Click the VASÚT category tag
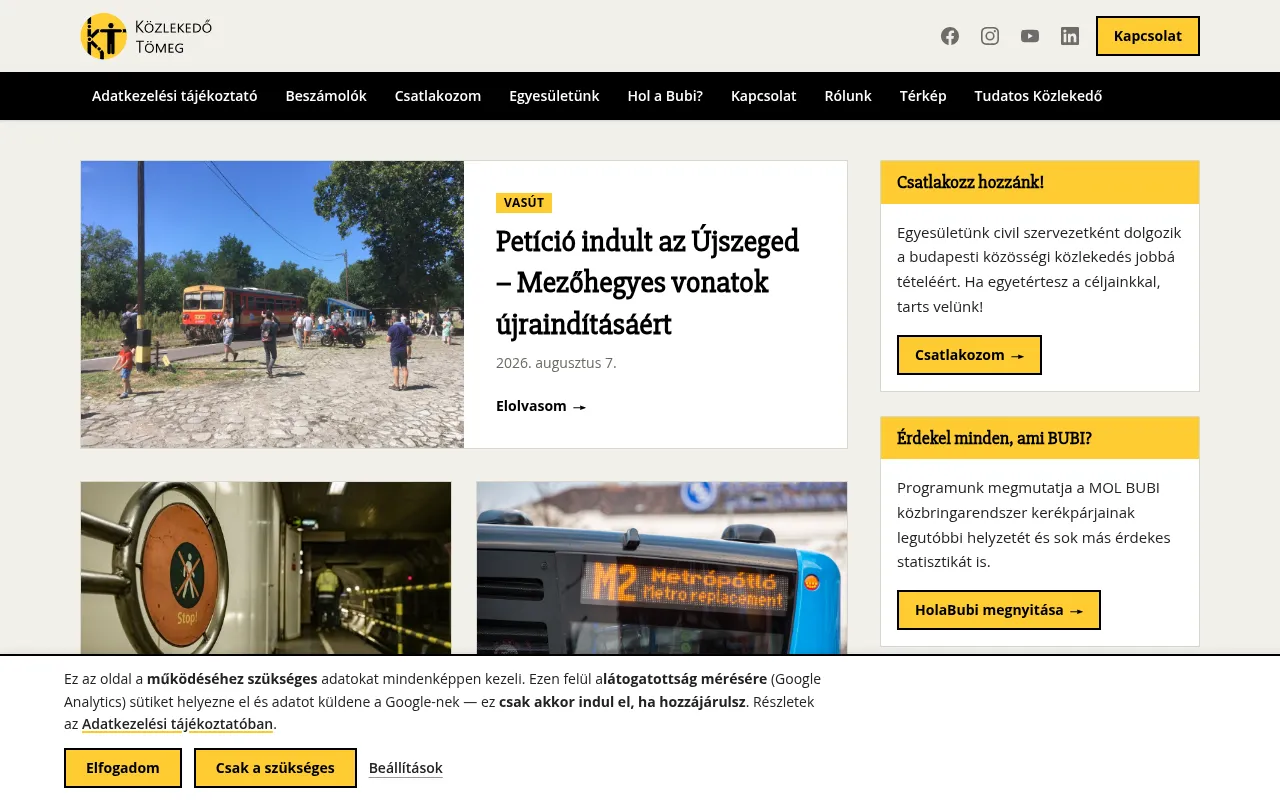This screenshot has width=1280, height=800. tap(524, 203)
